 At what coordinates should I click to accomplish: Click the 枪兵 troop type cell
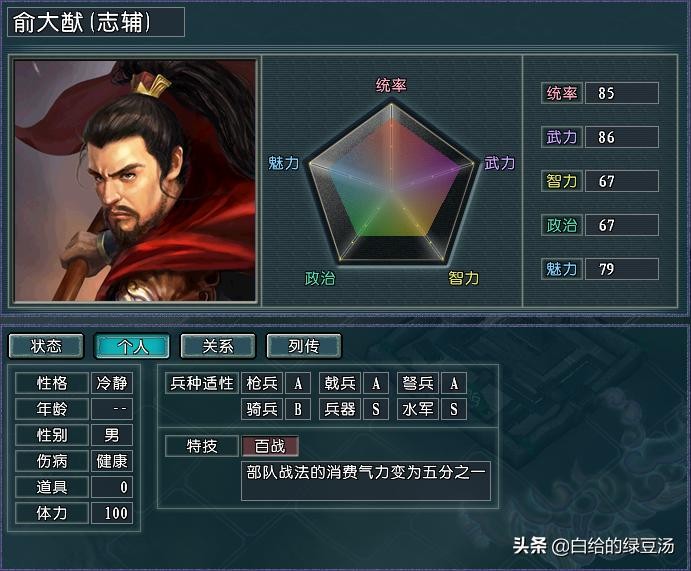pos(262,383)
